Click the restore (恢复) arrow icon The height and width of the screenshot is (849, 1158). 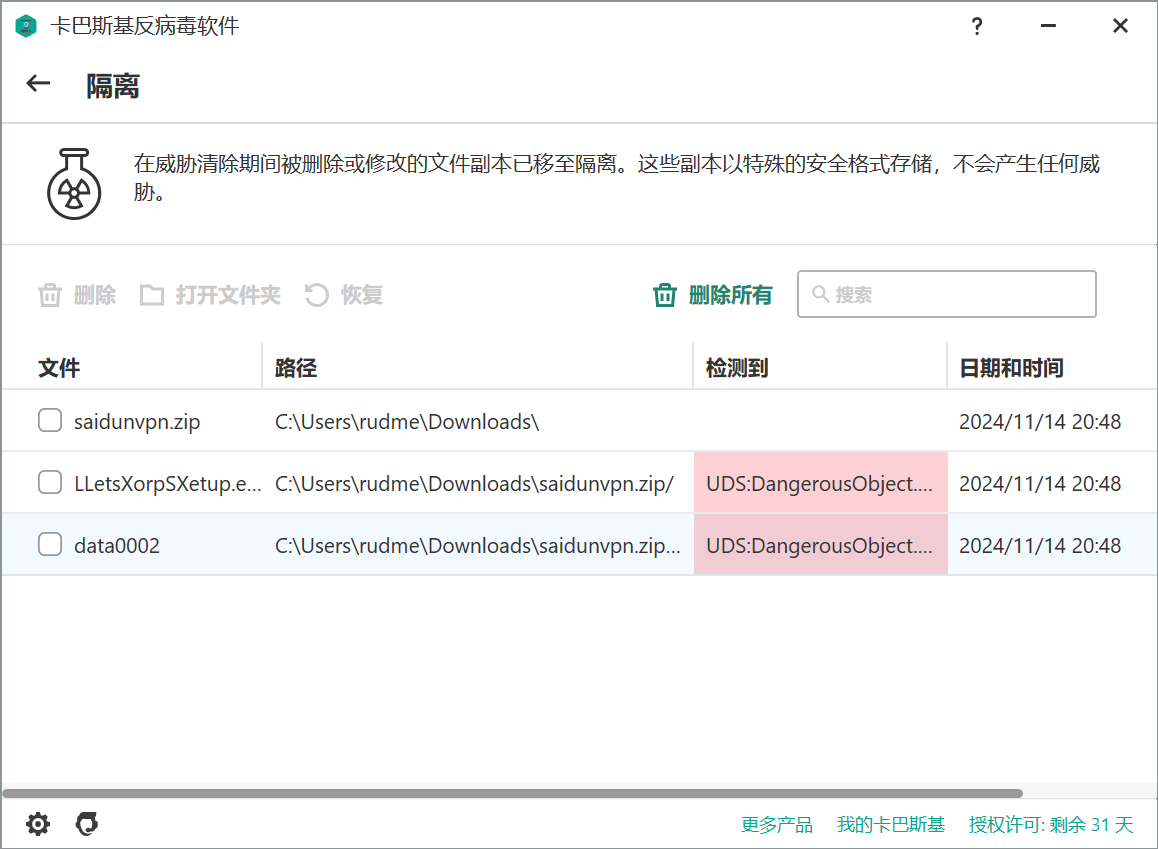[x=316, y=294]
